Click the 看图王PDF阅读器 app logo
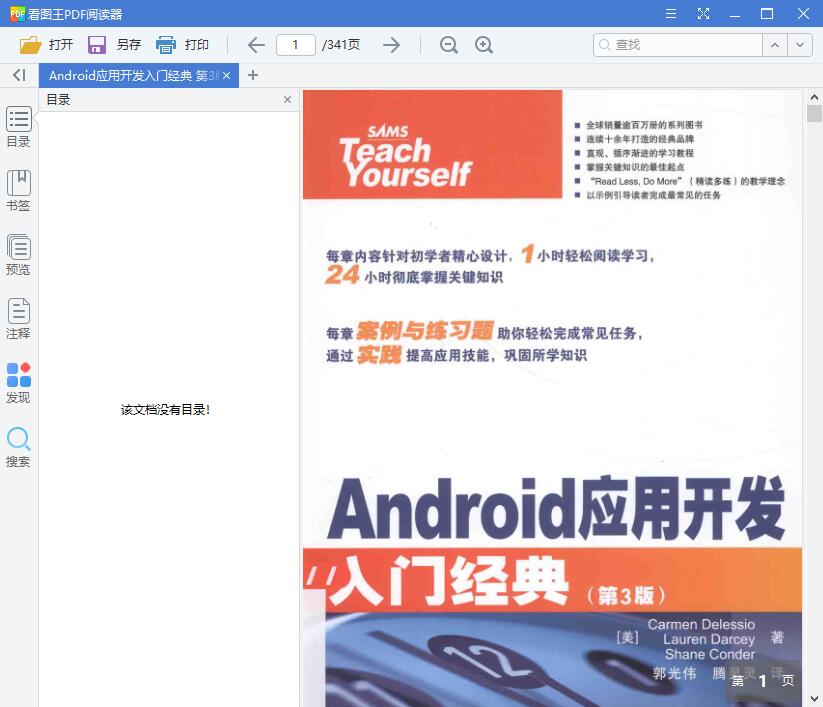 (x=17, y=14)
